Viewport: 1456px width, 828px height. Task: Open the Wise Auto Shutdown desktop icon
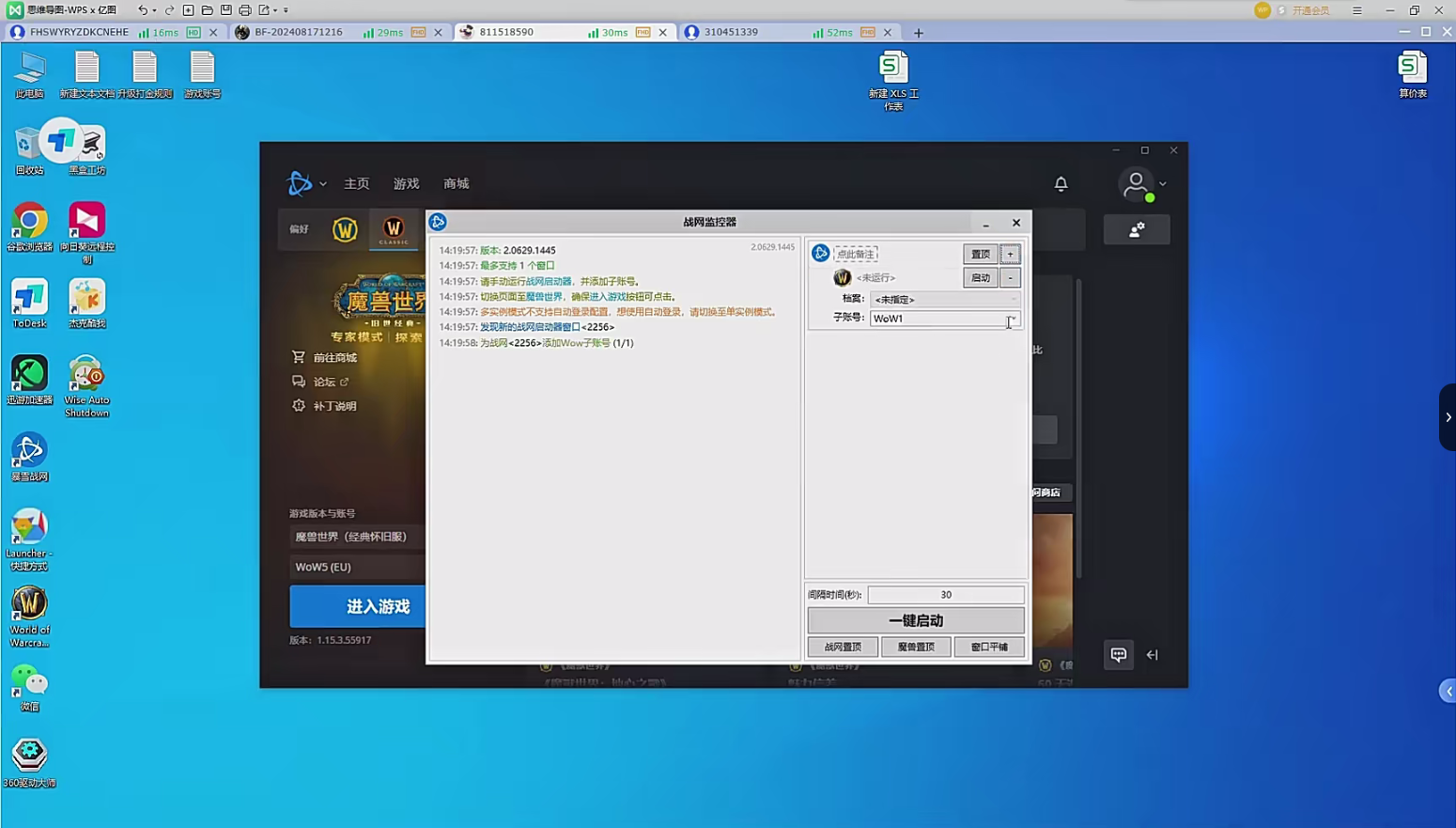[x=86, y=387]
